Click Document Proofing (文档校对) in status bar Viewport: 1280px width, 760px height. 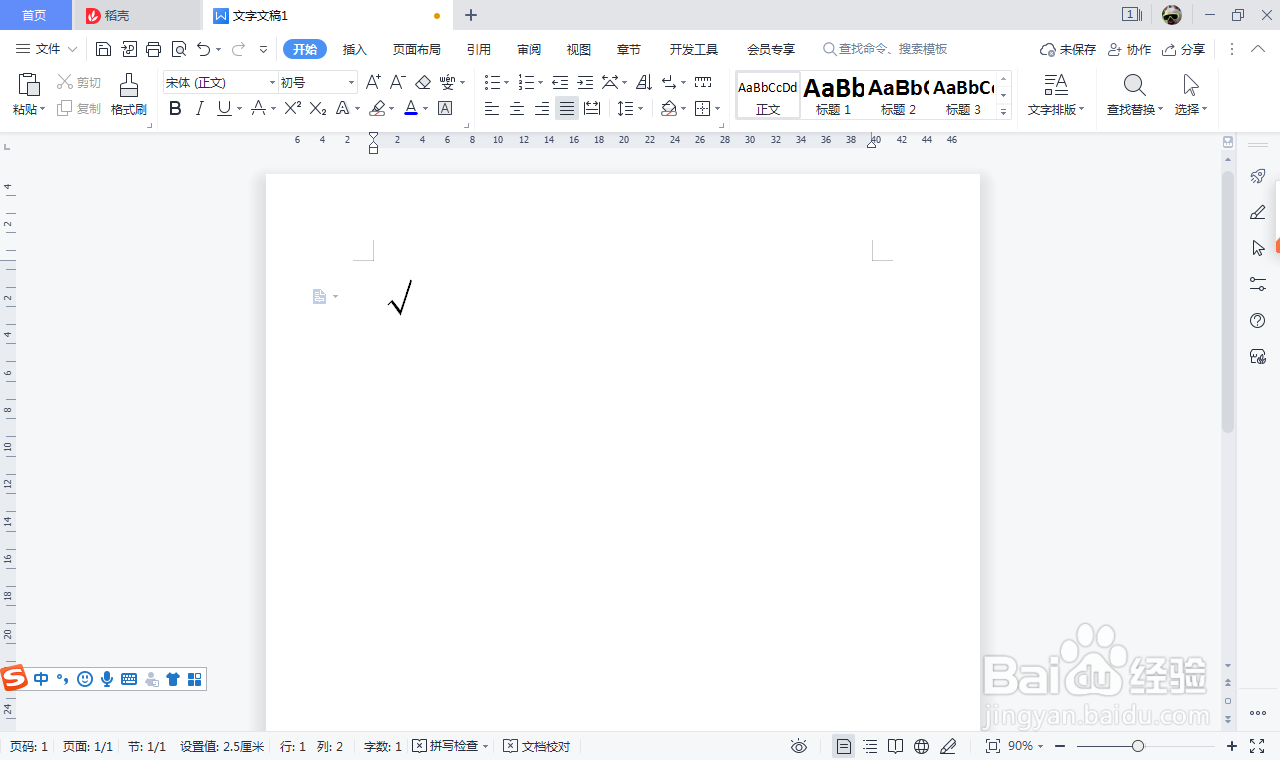537,746
